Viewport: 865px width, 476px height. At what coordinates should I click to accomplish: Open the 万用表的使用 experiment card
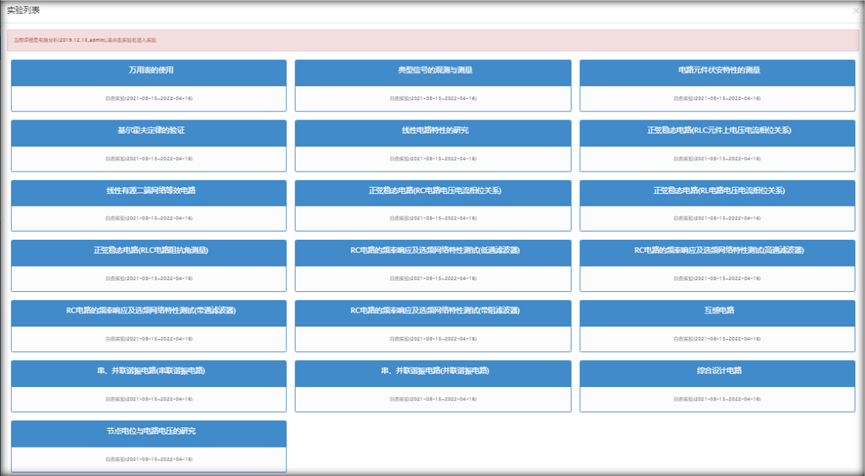coord(148,71)
